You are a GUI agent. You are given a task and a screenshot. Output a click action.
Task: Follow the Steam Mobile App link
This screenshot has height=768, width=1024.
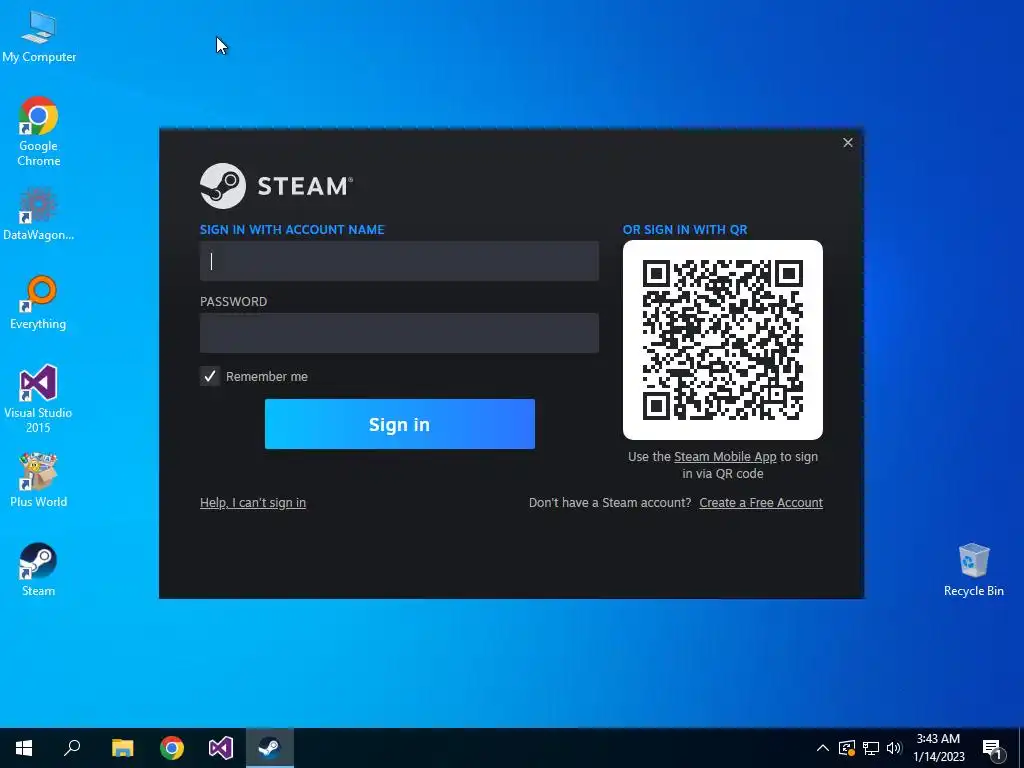(x=725, y=457)
